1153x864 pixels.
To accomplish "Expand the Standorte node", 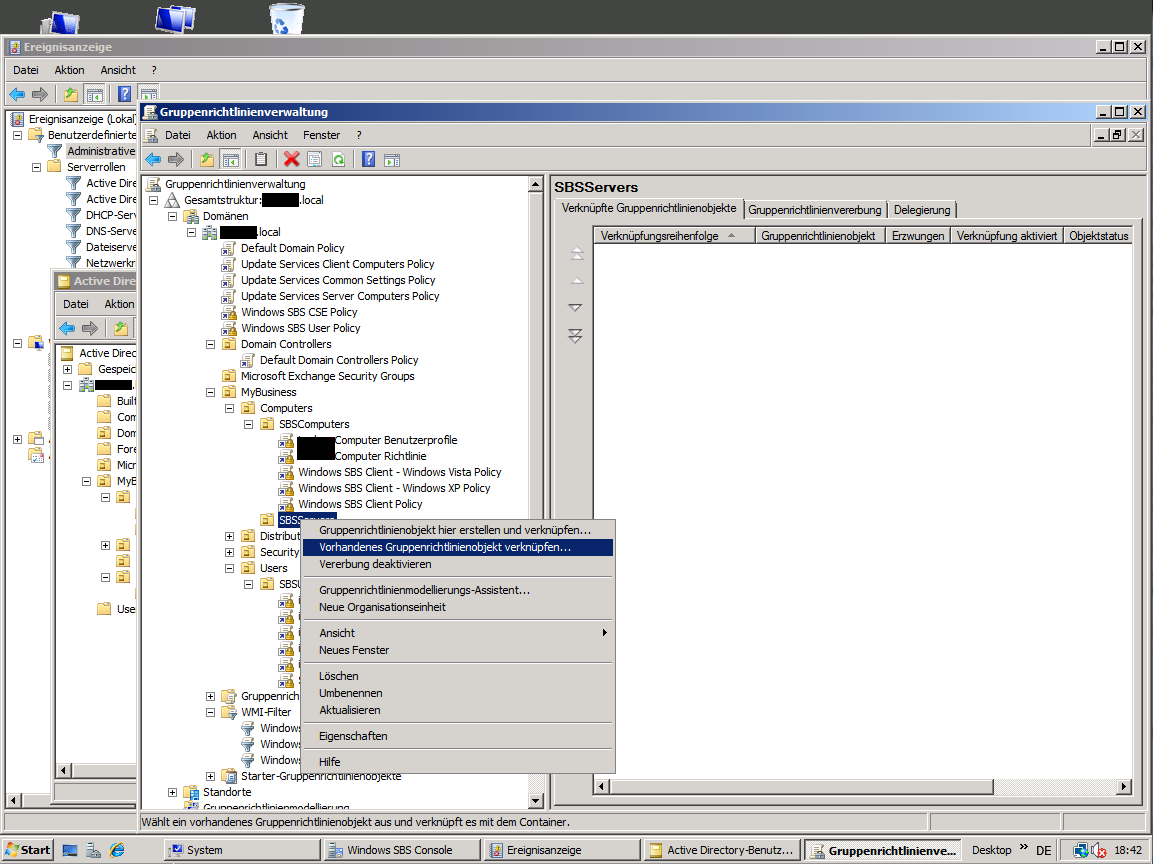I will click(172, 793).
